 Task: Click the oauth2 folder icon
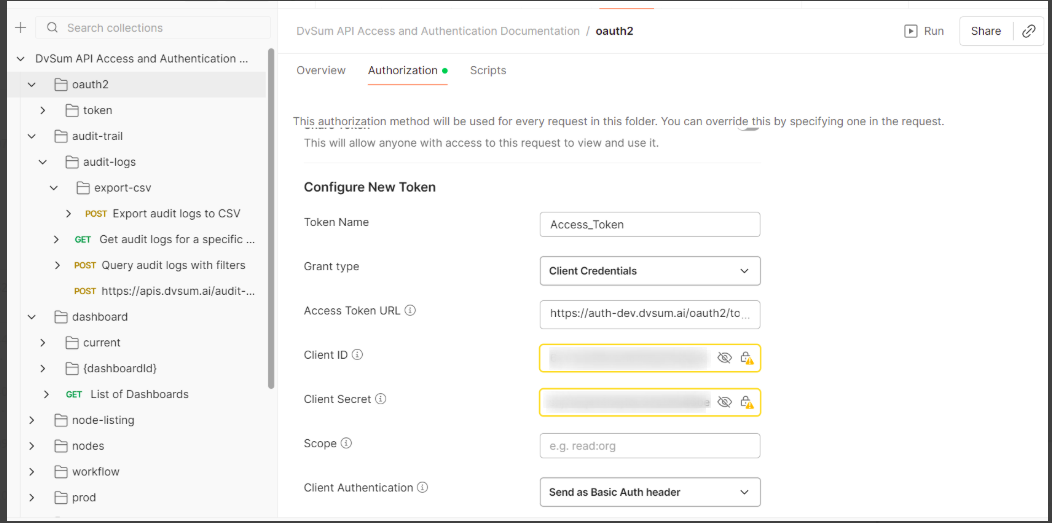(62, 84)
